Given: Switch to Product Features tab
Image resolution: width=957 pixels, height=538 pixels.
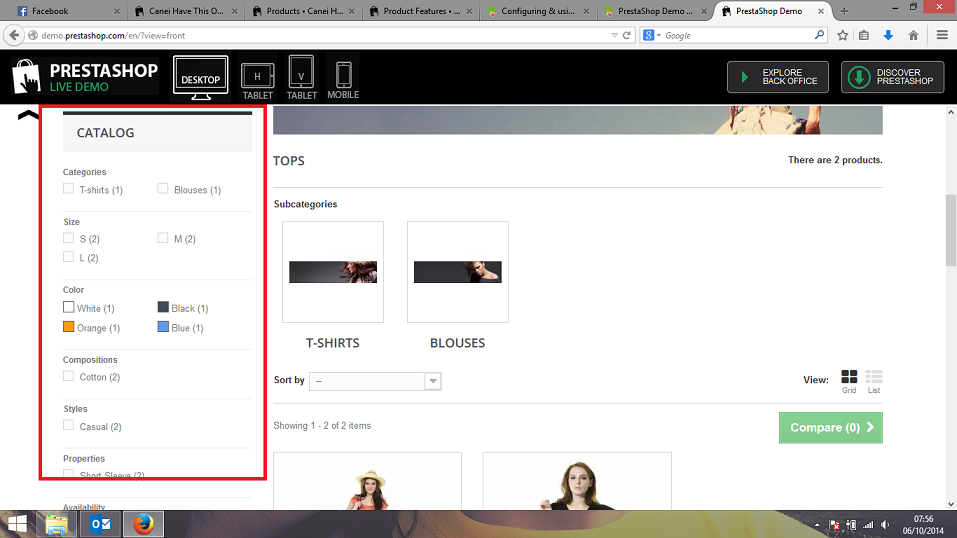Looking at the screenshot, I should pyautogui.click(x=421, y=11).
